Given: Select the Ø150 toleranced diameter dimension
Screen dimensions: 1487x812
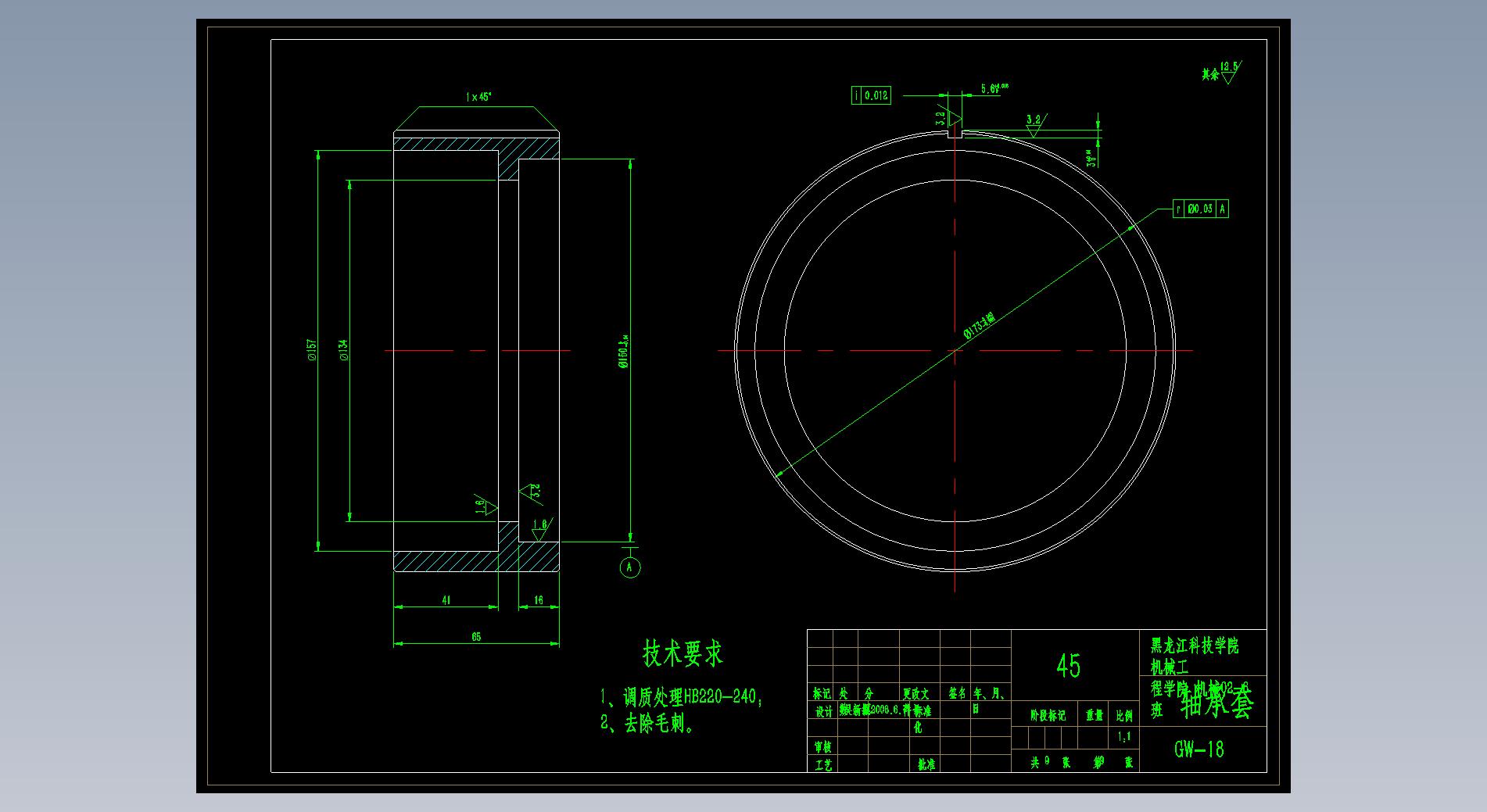Looking at the screenshot, I should click(x=625, y=351).
